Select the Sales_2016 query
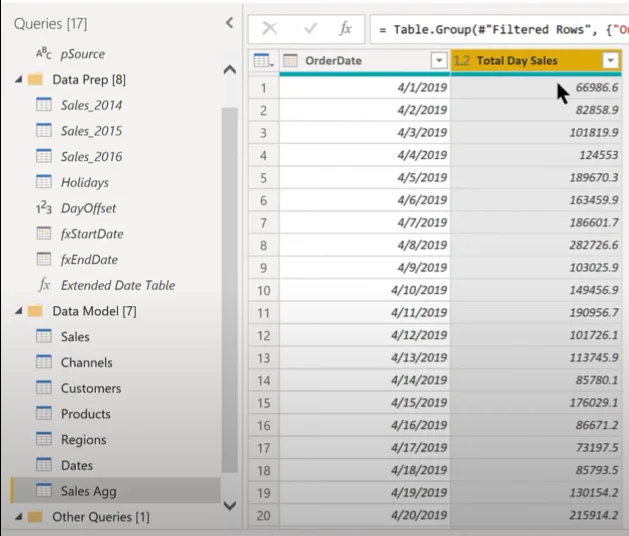 pyautogui.click(x=91, y=156)
